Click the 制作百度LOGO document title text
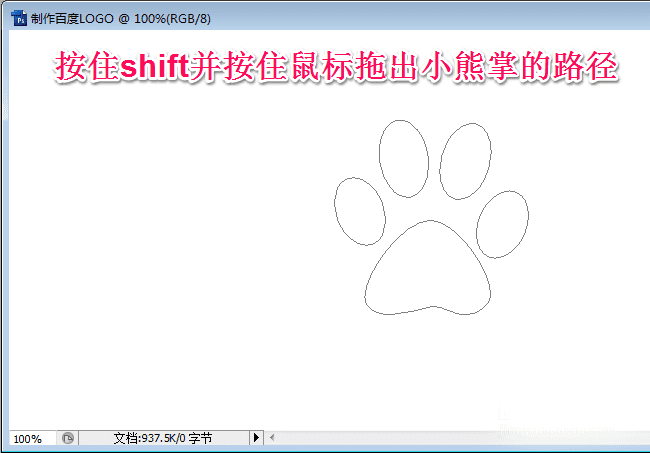The width and height of the screenshot is (650, 453). pos(72,19)
